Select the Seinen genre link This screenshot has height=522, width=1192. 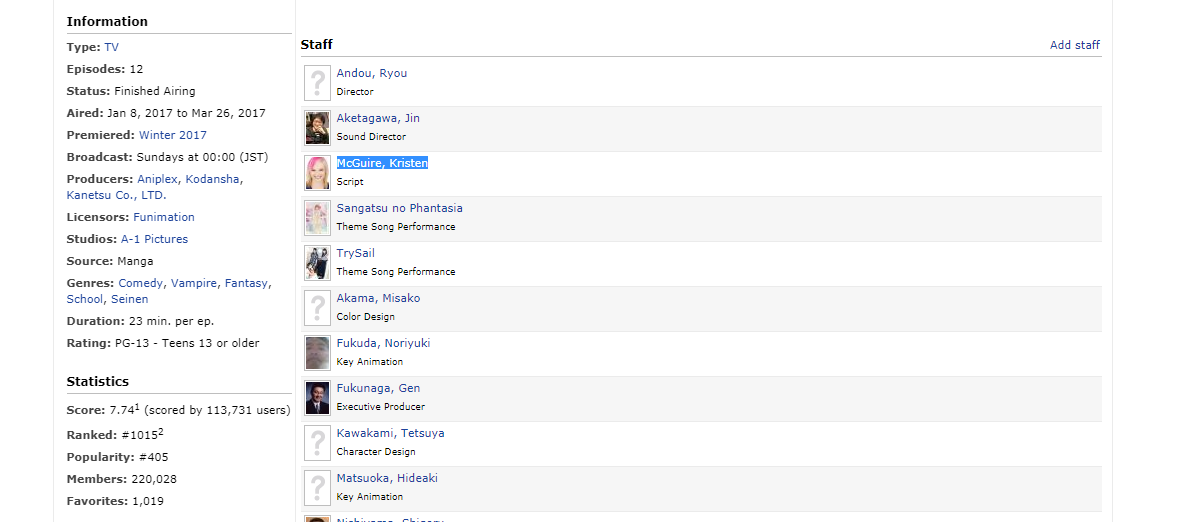tap(130, 299)
